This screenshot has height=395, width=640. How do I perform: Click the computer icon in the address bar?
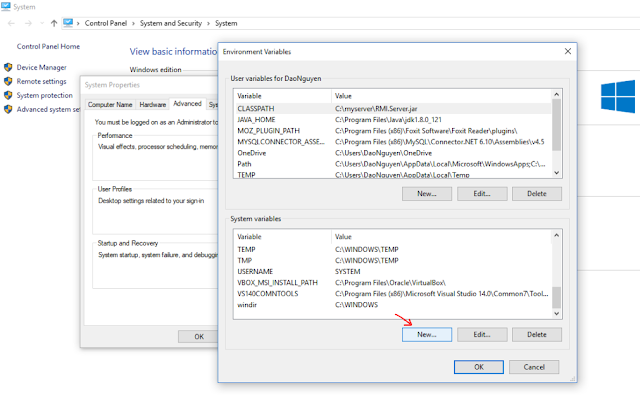[x=68, y=23]
